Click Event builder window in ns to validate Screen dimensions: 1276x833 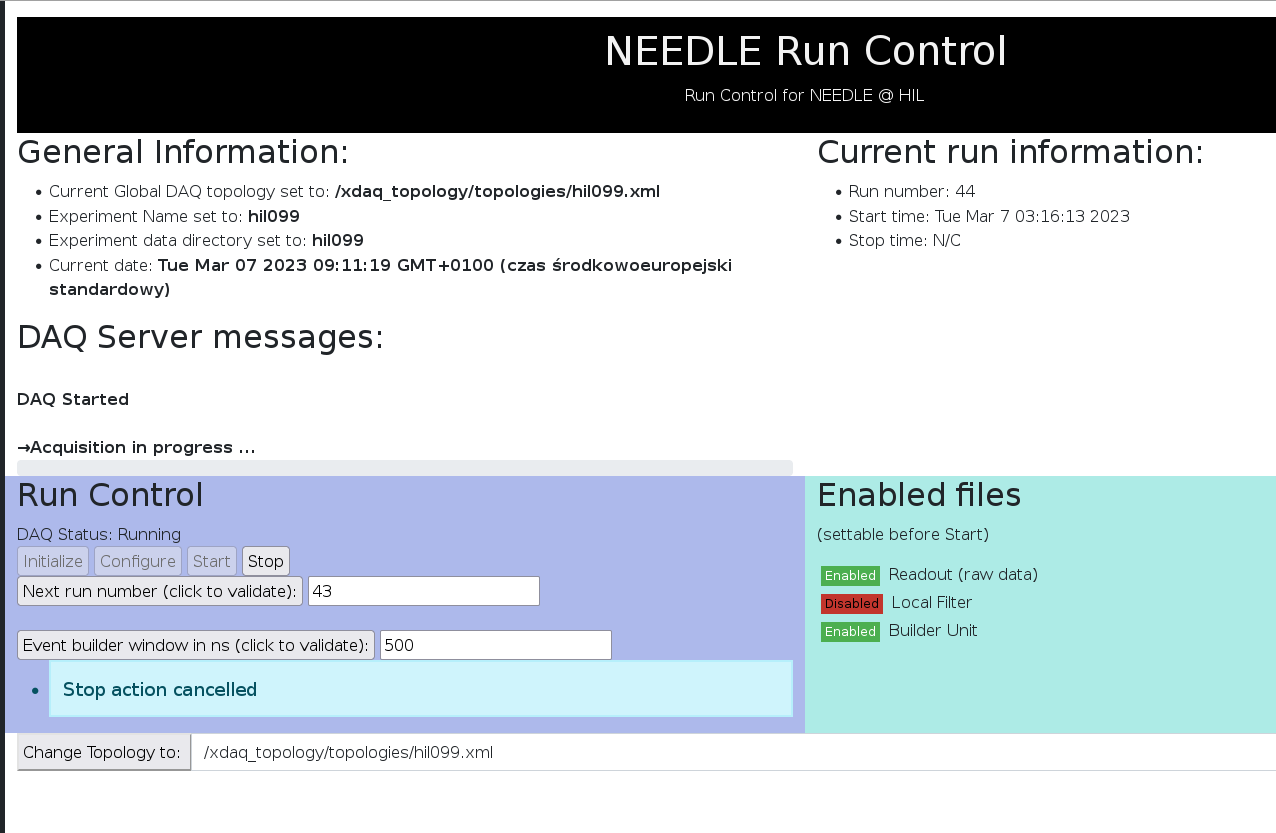click(195, 644)
